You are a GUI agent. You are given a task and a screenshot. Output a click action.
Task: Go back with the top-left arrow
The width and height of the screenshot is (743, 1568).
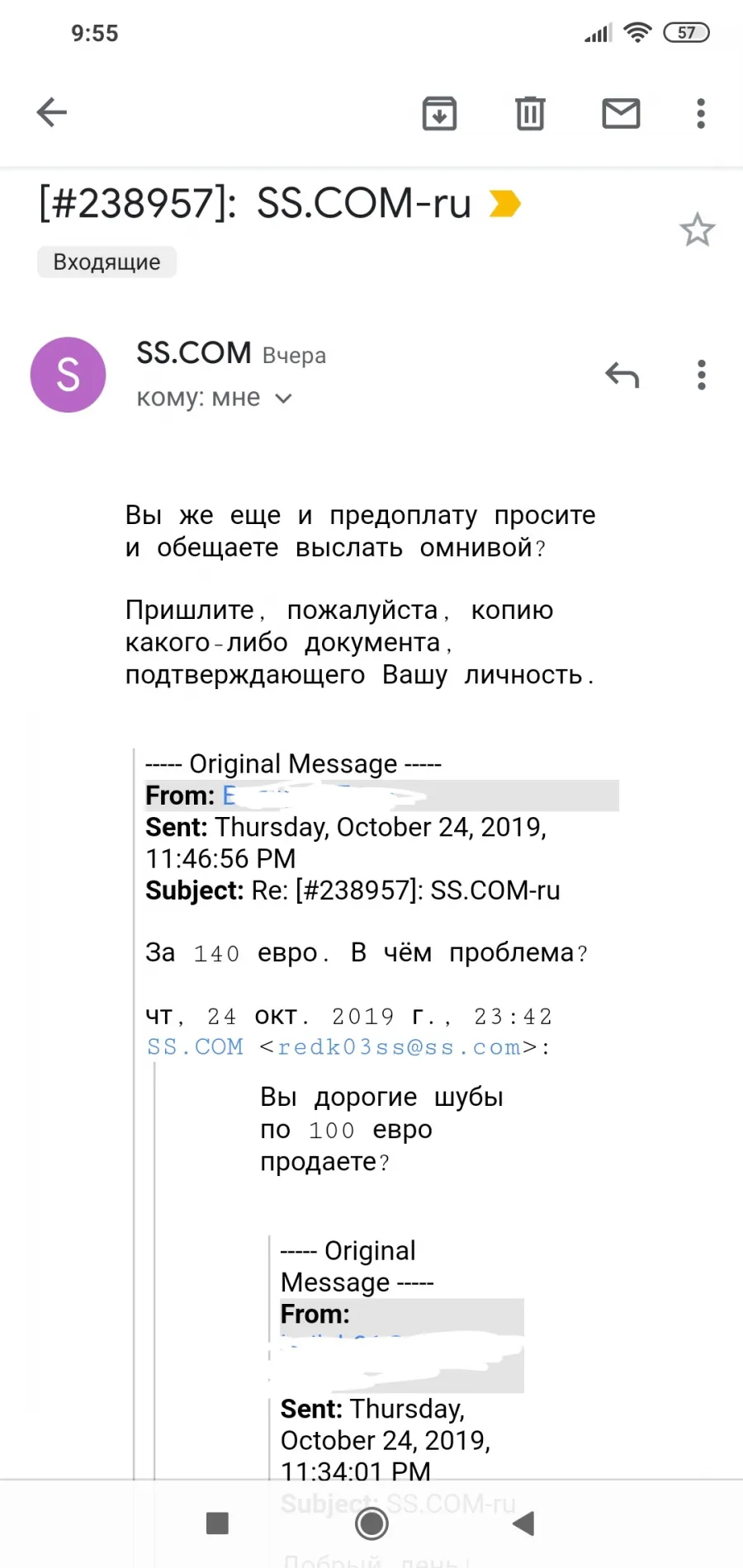point(51,113)
